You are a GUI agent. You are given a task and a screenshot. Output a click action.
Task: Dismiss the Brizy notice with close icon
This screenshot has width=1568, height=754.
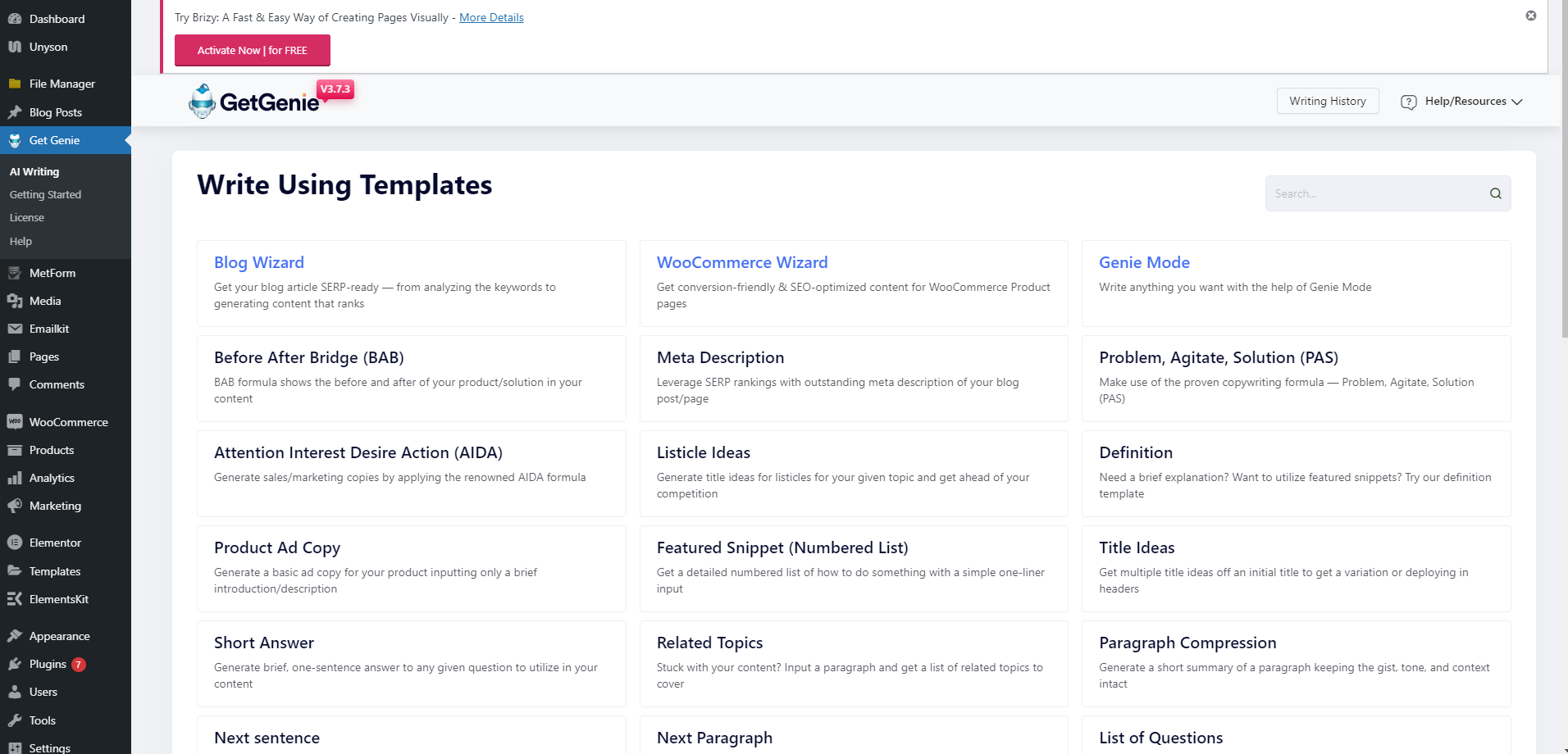tap(1531, 16)
